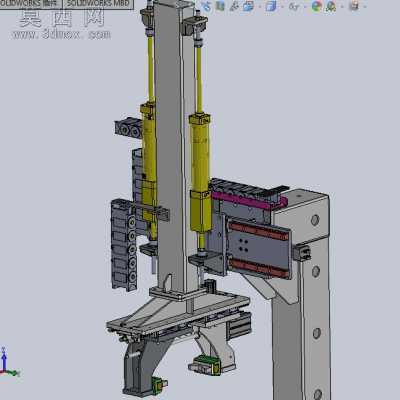Image resolution: width=400 pixels, height=400 pixels.
Task: Click the Display Style icon
Action: click(271, 6)
